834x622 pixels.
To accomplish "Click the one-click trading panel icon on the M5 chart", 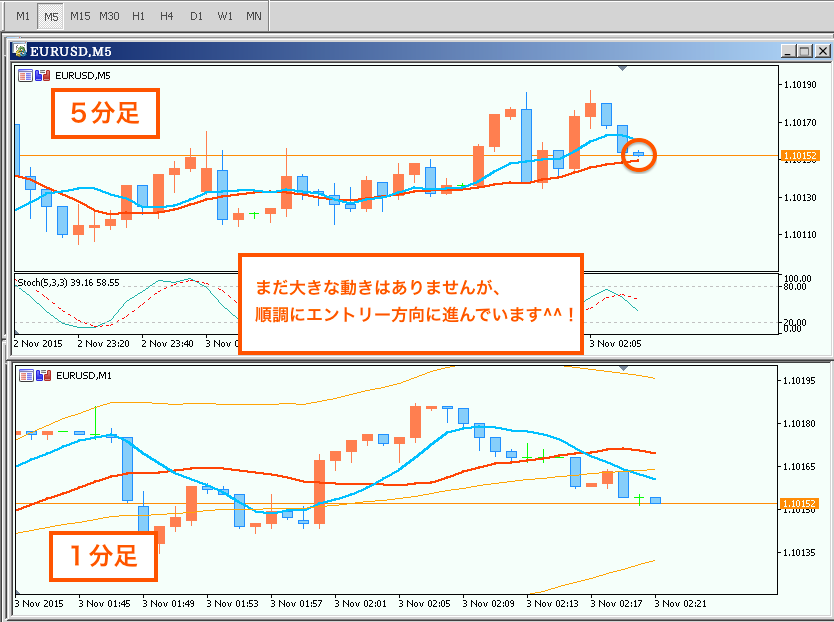I will click(x=25, y=75).
